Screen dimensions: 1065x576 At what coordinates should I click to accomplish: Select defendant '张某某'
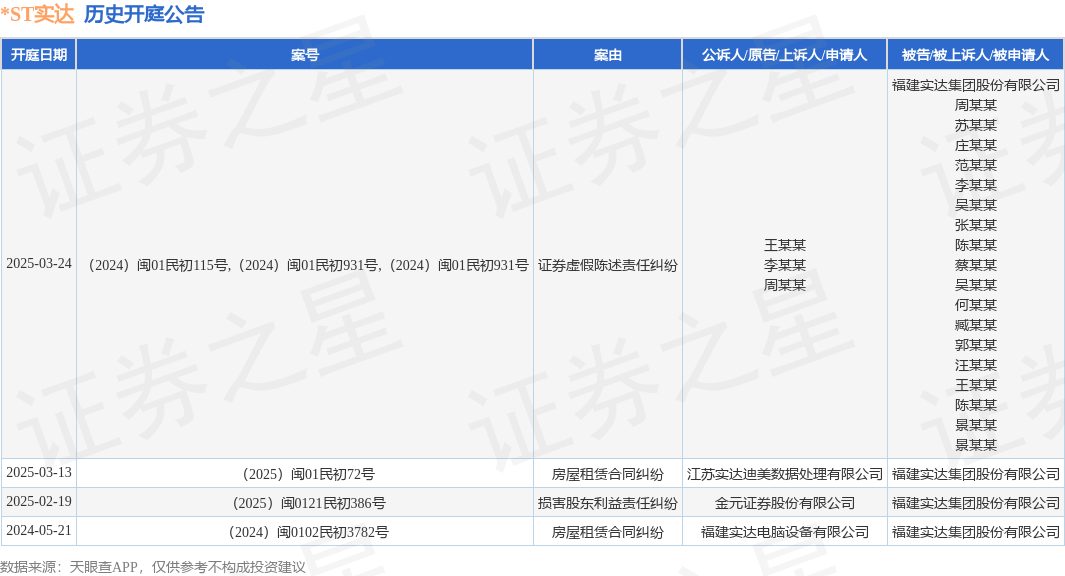(975, 225)
